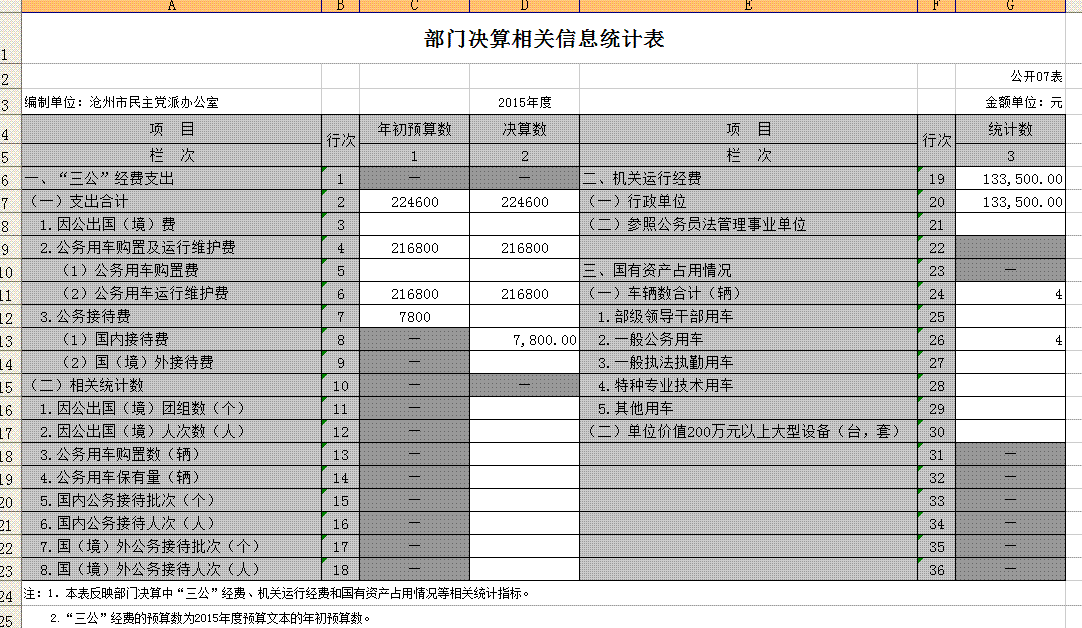Click the 7800 cell in 公务接待费 row
The height and width of the screenshot is (628, 1082).
[x=414, y=317]
